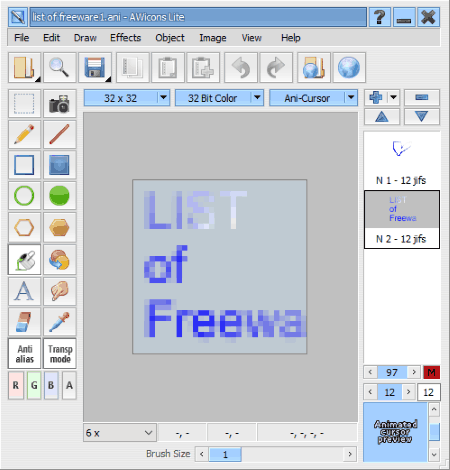Screen dimensions: 450x470
Task: Select the pencil drawing tool
Action: [x=24, y=134]
